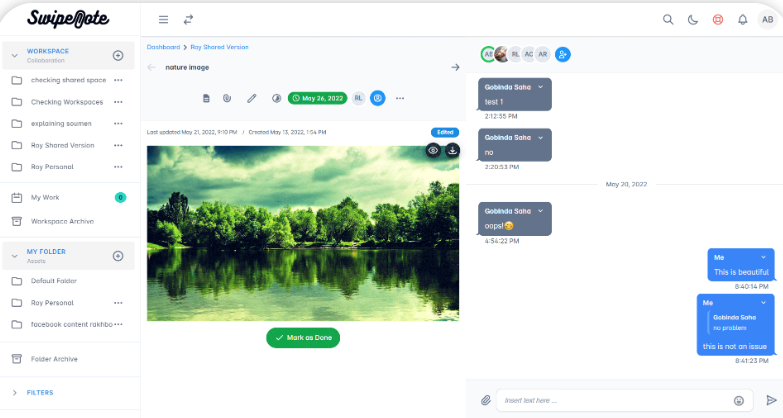Open notifications bell icon
The width and height of the screenshot is (783, 418).
tap(743, 19)
